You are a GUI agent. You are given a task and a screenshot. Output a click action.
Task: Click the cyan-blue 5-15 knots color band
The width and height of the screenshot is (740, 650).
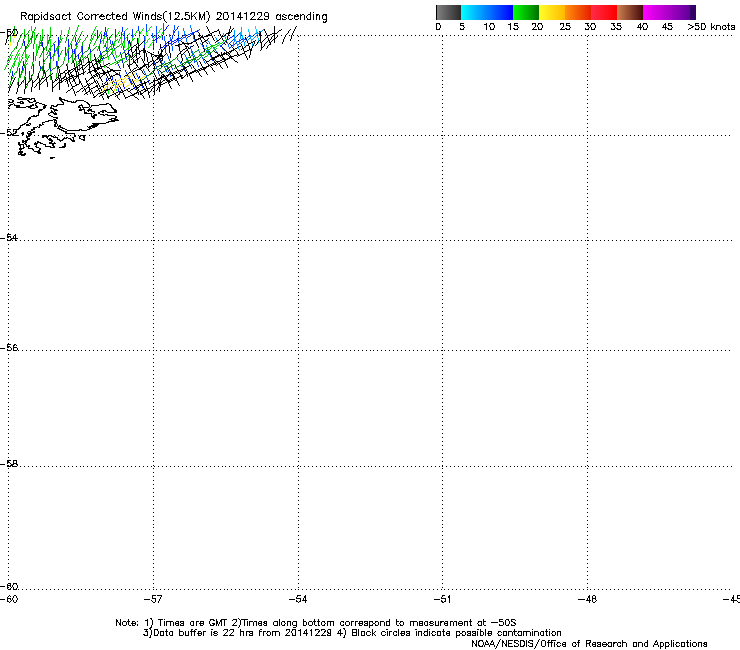click(487, 12)
